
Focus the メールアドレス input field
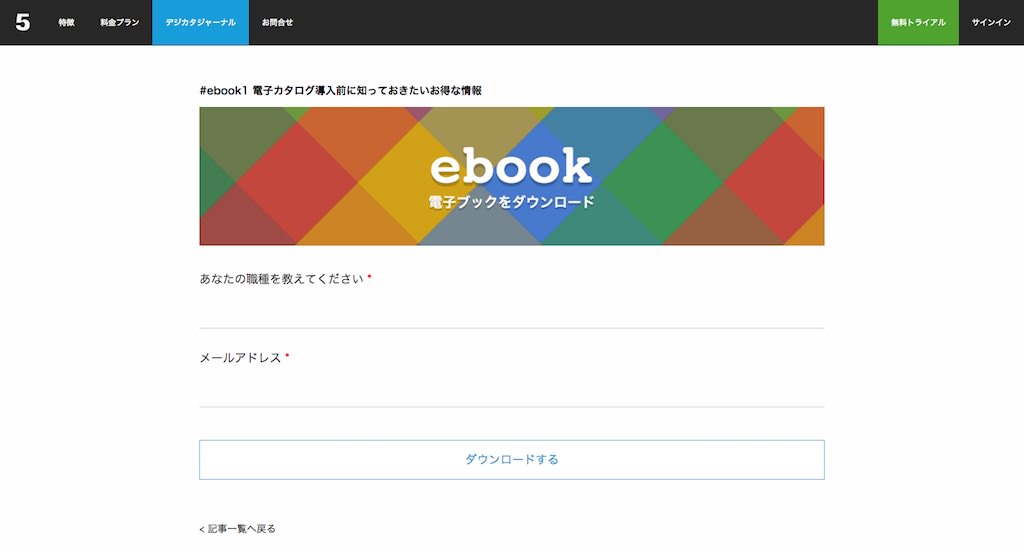[512, 390]
